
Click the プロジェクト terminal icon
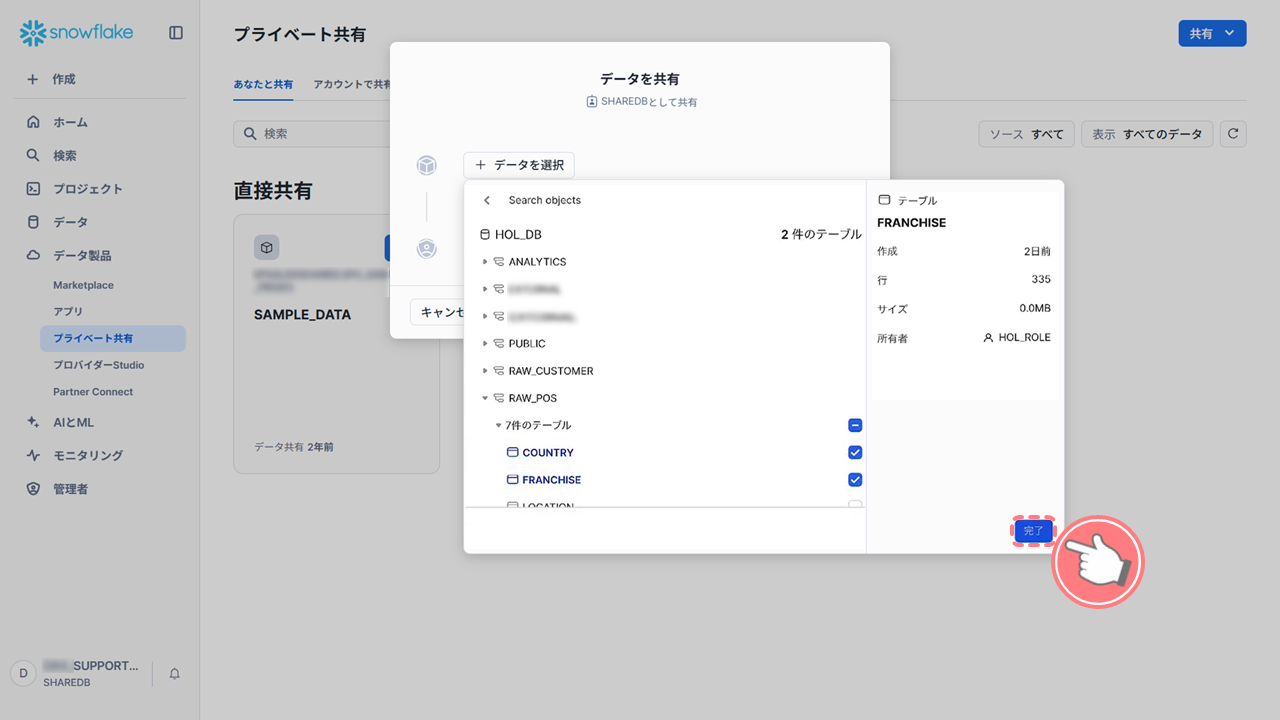(x=33, y=189)
